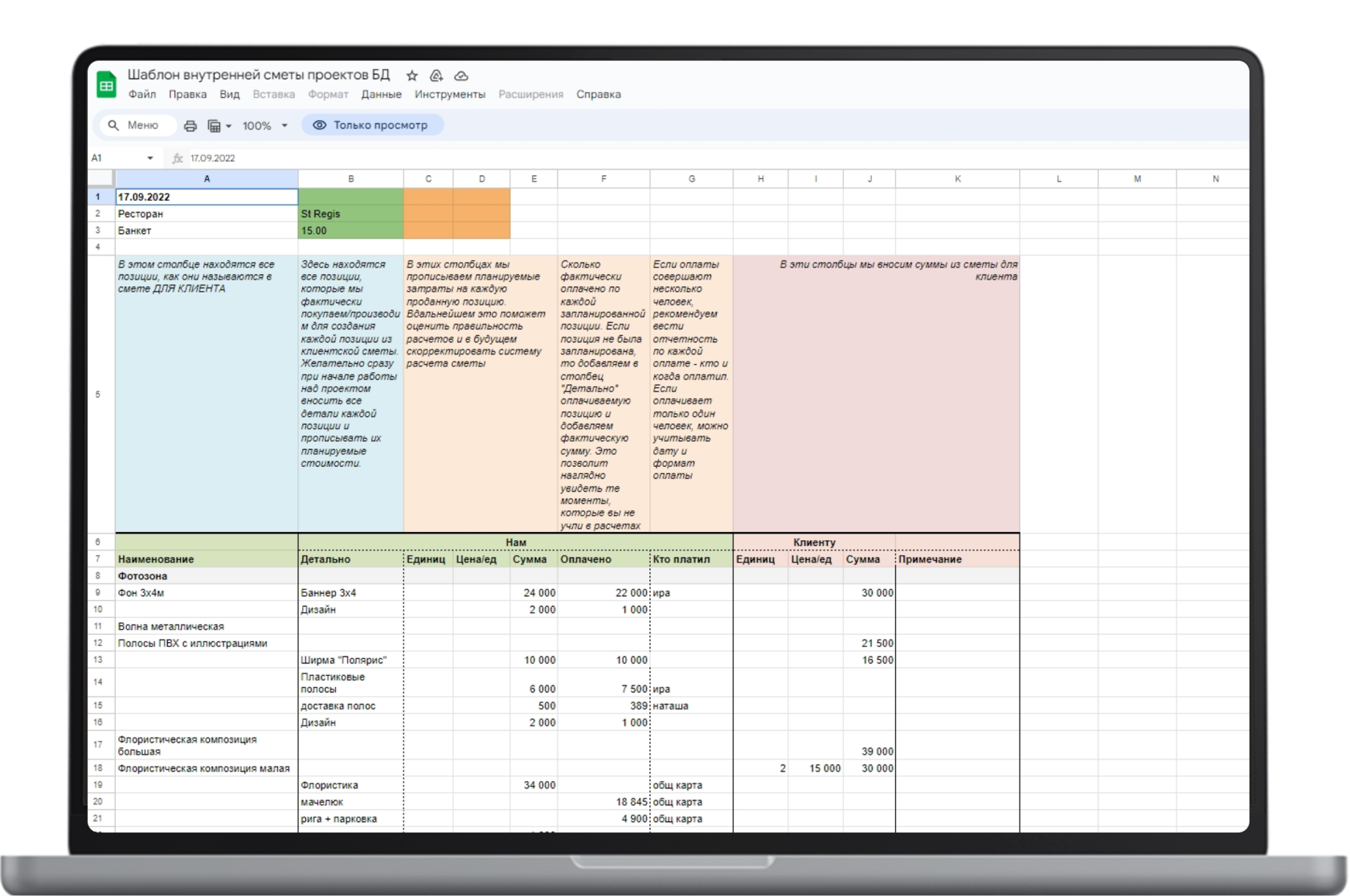The width and height of the screenshot is (1350, 896).
Task: Select the Фотозона section cell
Action: pos(207,576)
